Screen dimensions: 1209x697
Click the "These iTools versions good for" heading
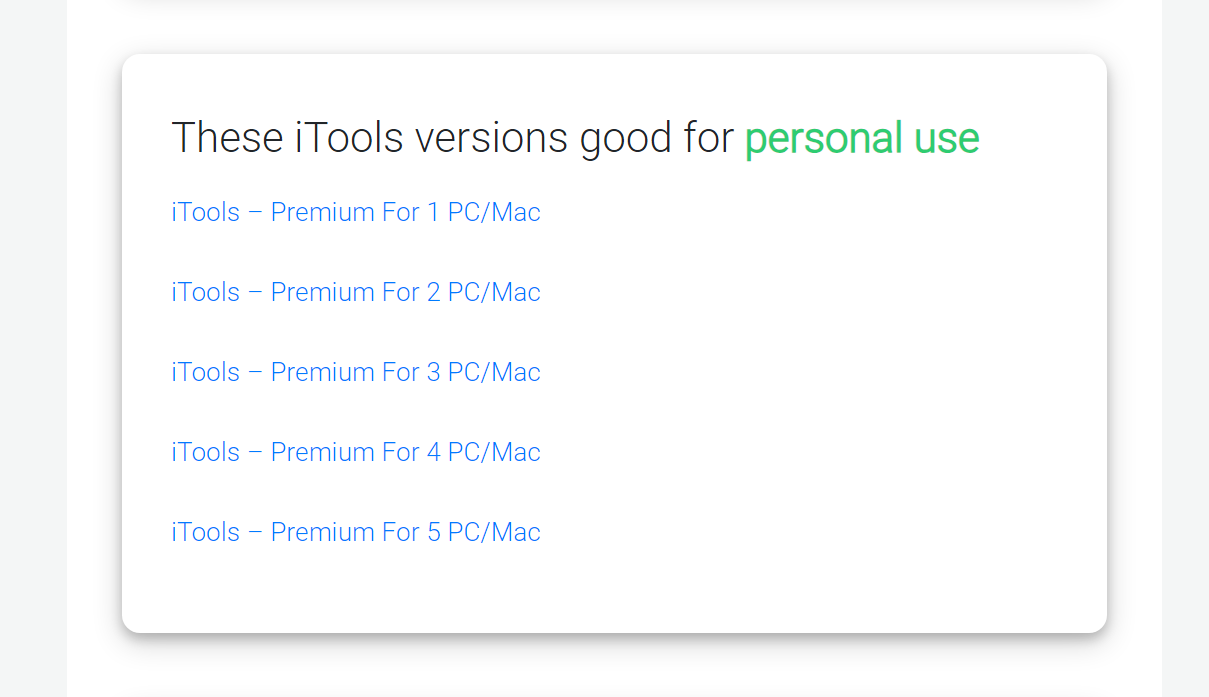pyautogui.click(x=452, y=138)
